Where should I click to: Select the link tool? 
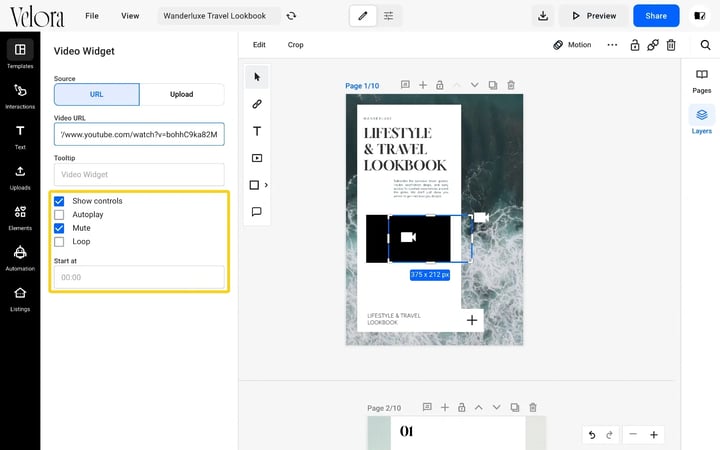tap(257, 104)
